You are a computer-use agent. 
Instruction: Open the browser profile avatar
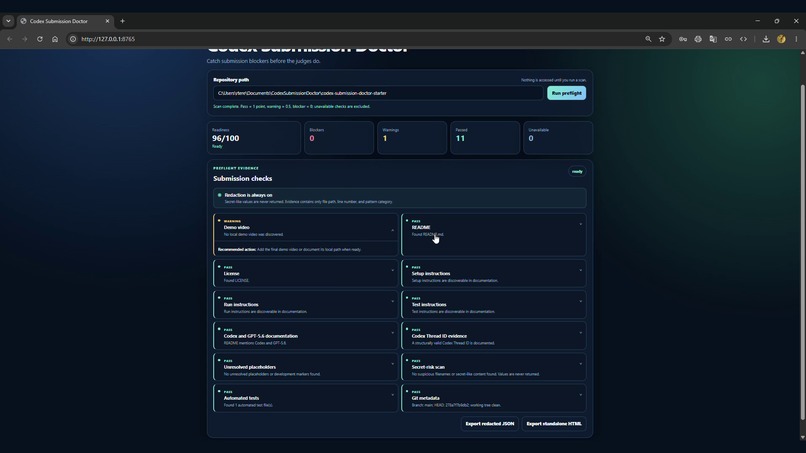tap(781, 39)
